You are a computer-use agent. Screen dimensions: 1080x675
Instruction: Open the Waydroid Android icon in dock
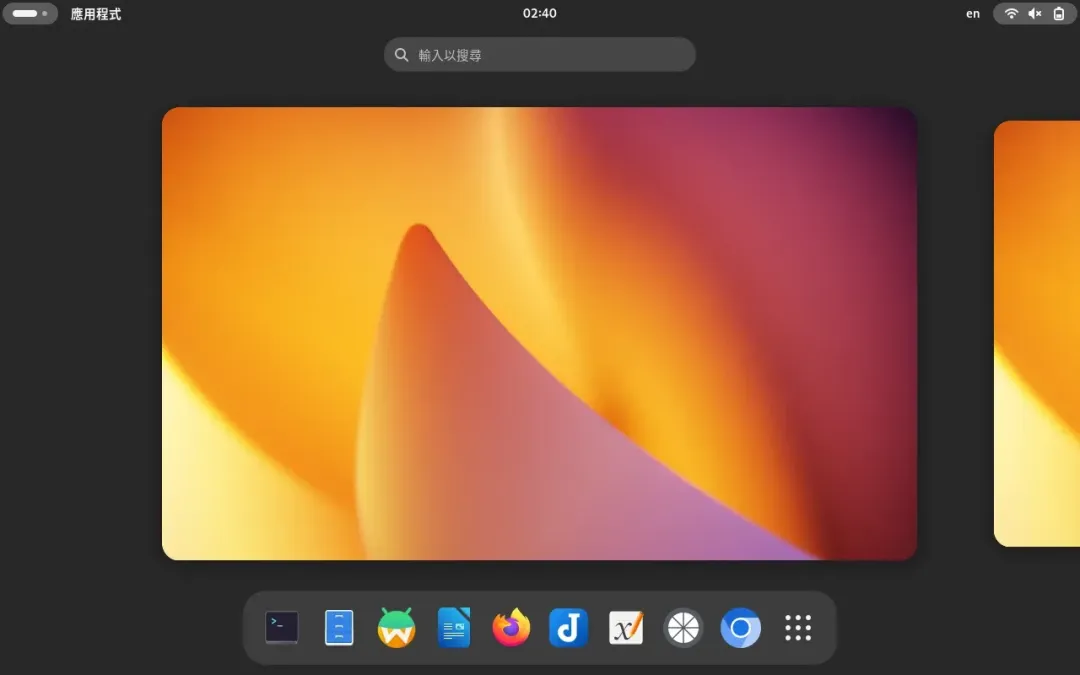pos(397,627)
